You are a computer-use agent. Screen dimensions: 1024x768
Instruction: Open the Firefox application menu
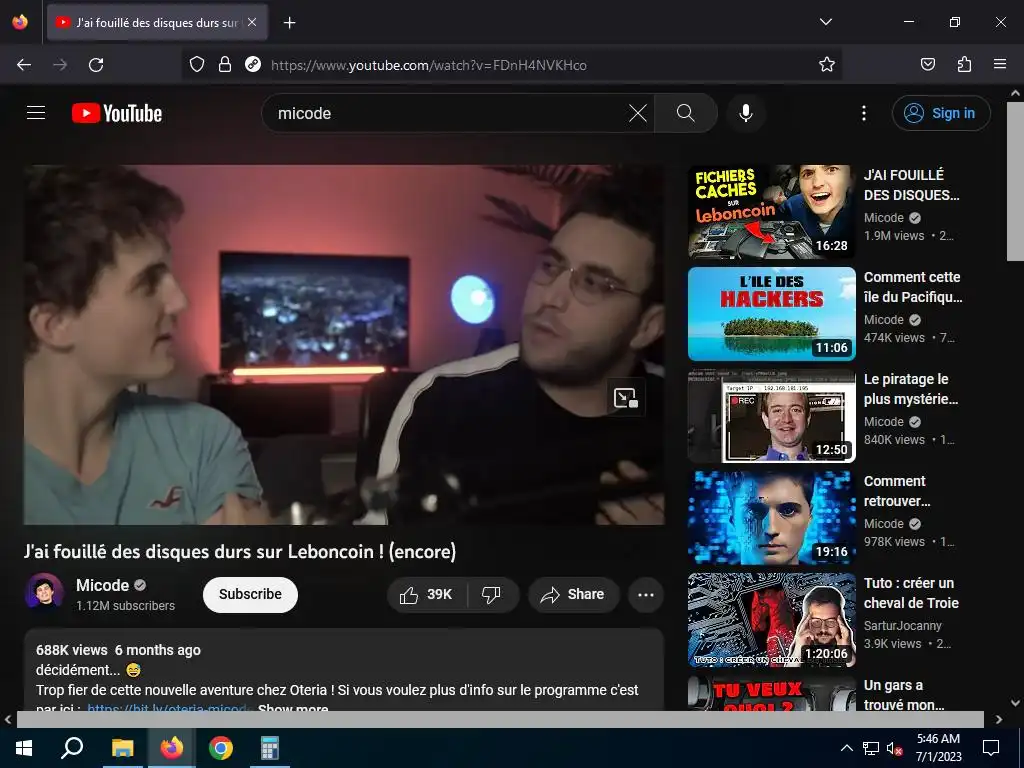tap(1000, 65)
